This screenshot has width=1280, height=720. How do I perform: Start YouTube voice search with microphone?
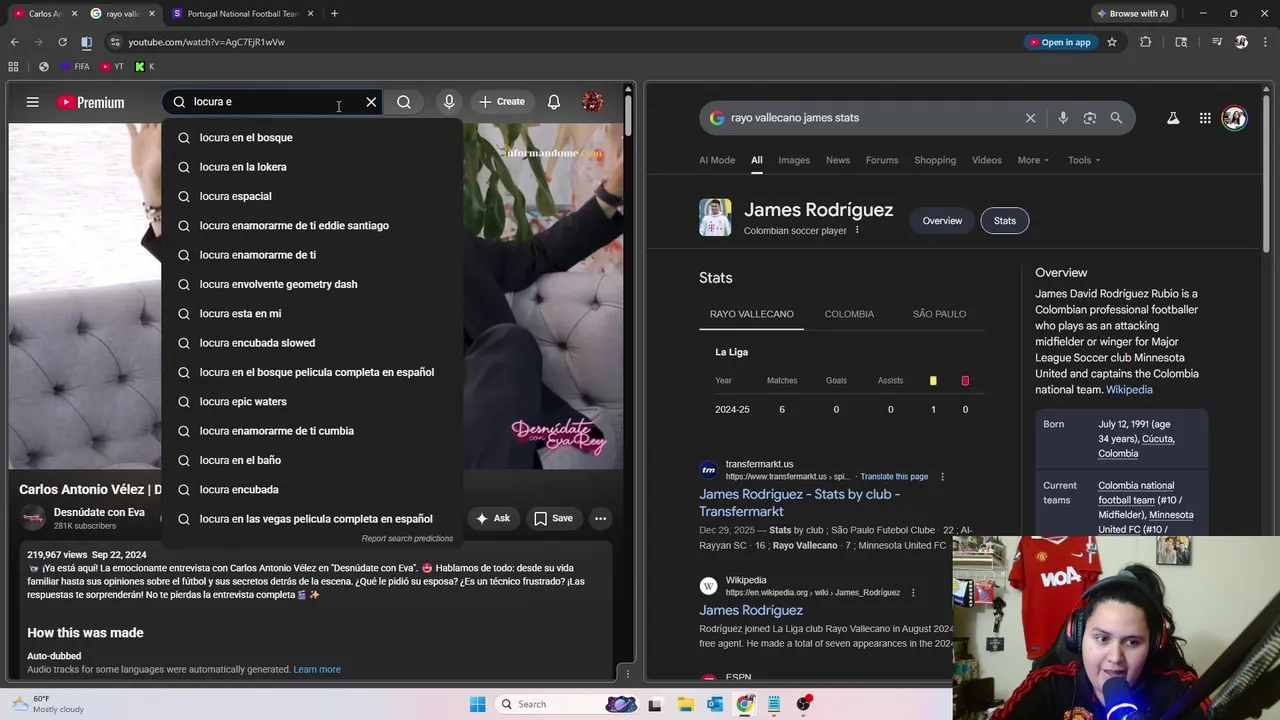point(449,102)
